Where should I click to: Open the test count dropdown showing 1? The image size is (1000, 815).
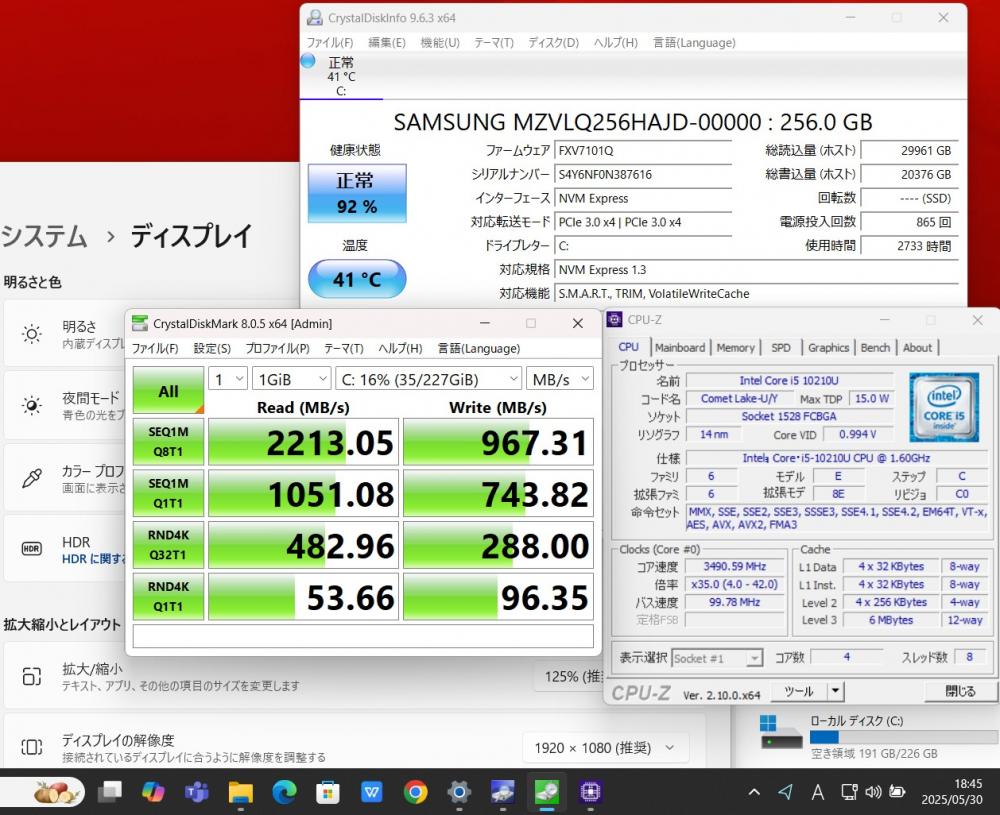[228, 379]
